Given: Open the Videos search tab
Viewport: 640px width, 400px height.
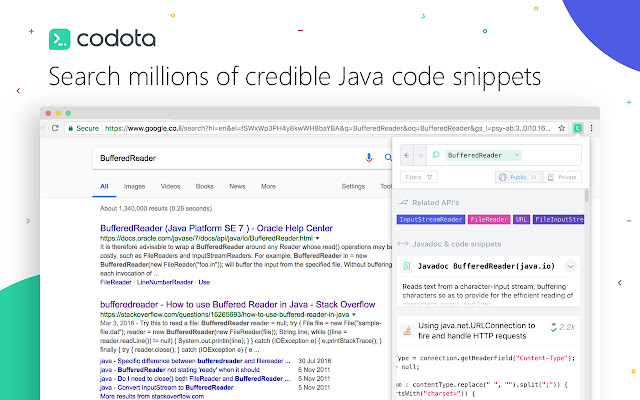Looking at the screenshot, I should (x=170, y=186).
